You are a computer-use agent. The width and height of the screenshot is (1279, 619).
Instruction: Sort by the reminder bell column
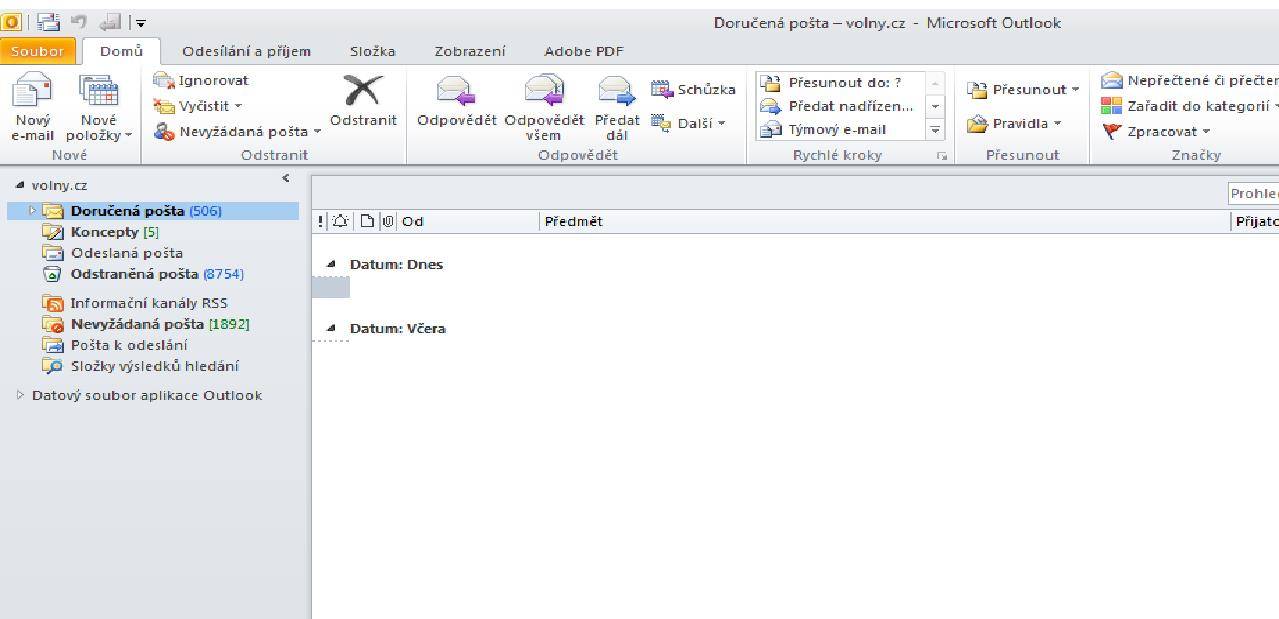(x=339, y=221)
